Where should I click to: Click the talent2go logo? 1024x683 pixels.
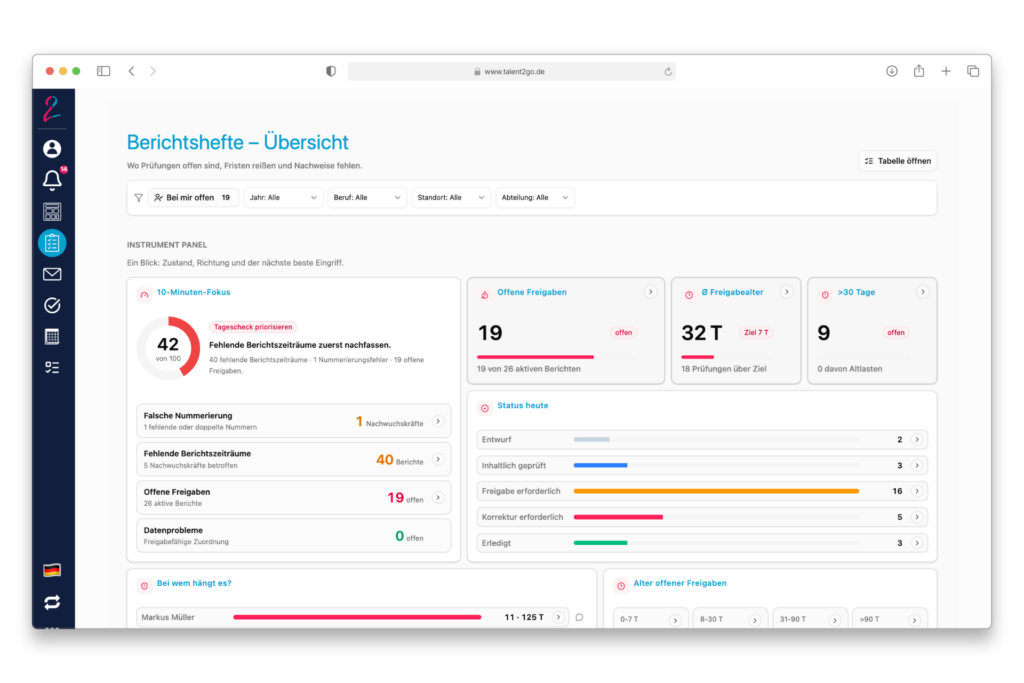pyautogui.click(x=52, y=108)
